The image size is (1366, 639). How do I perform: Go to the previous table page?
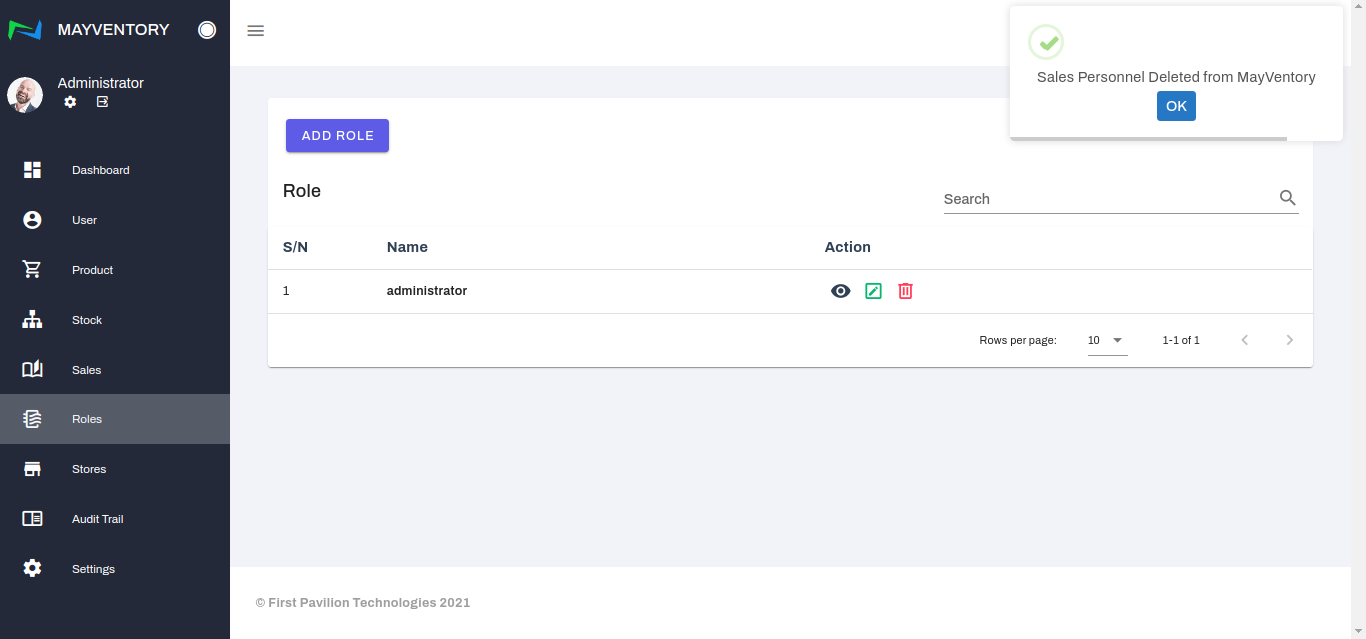pos(1245,340)
